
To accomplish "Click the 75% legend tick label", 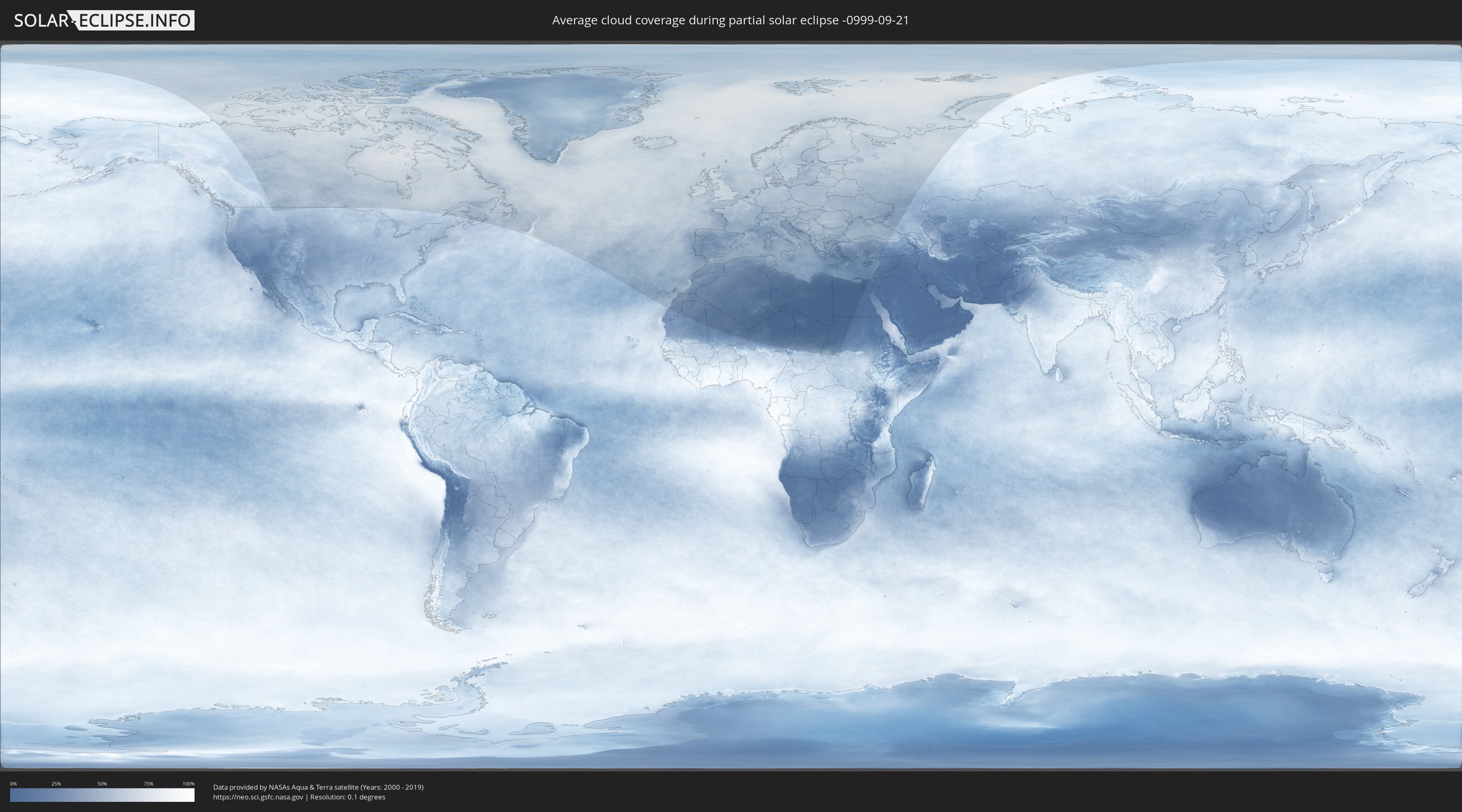I will click(148, 784).
